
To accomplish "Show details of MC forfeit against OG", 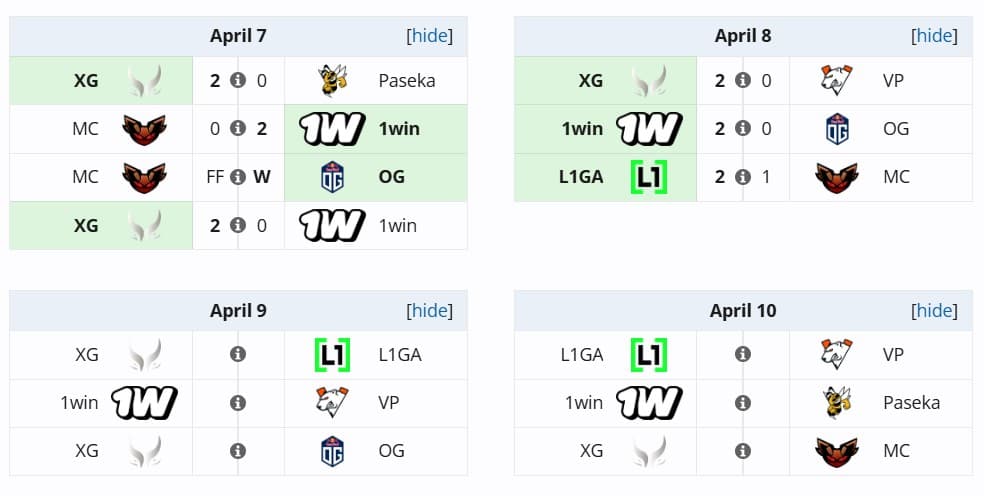I will pos(238,177).
